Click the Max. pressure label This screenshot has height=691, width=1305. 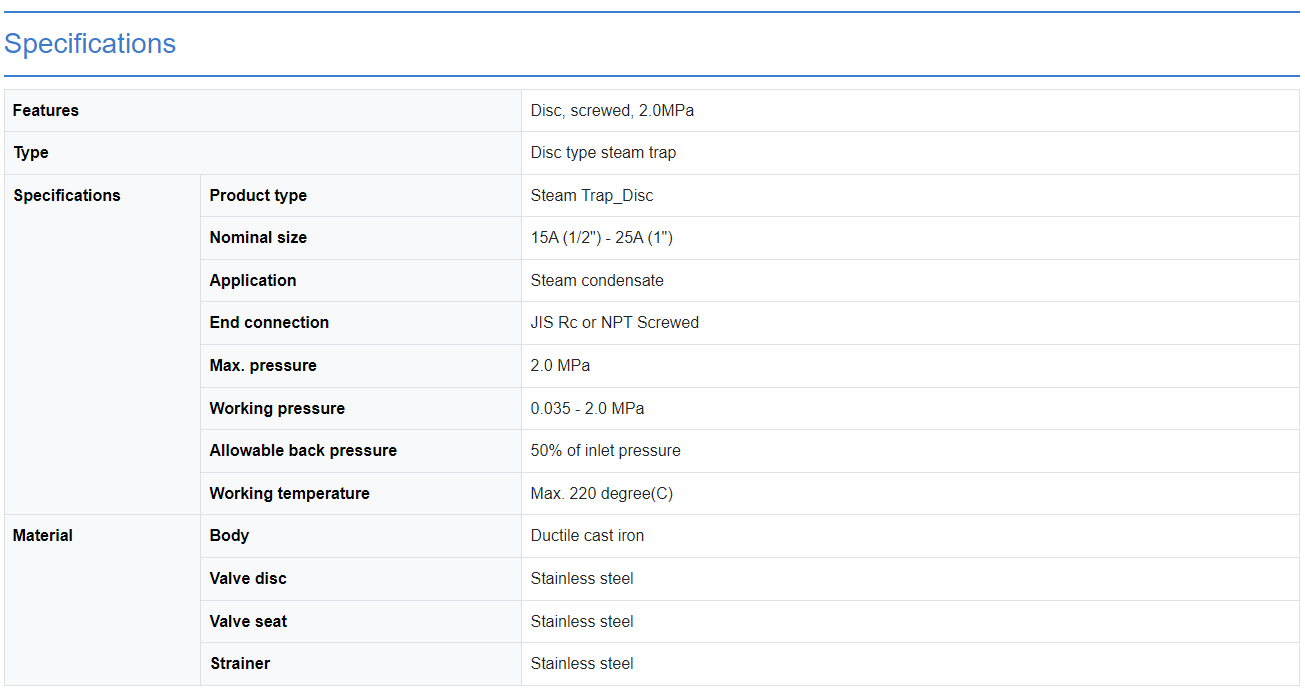point(263,366)
